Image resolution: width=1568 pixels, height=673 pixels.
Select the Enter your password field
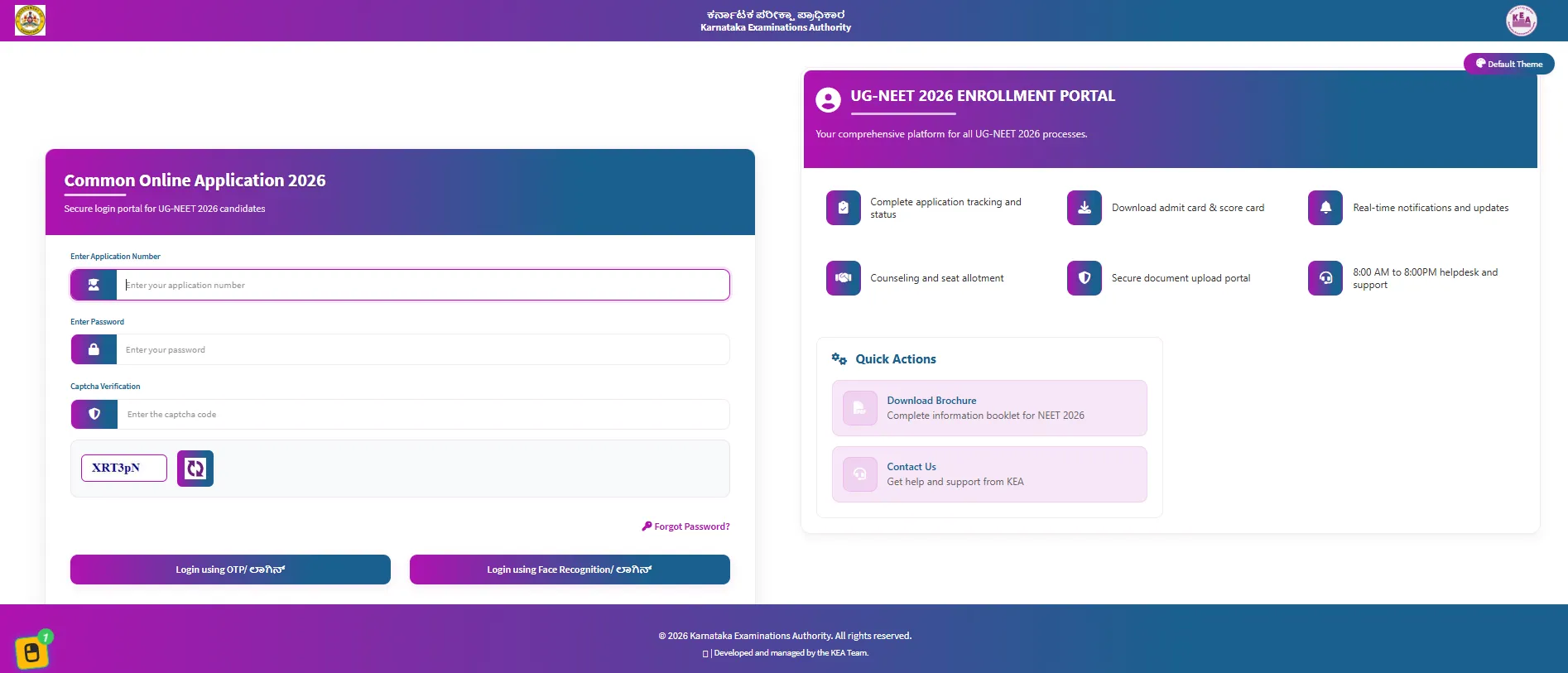coord(422,349)
